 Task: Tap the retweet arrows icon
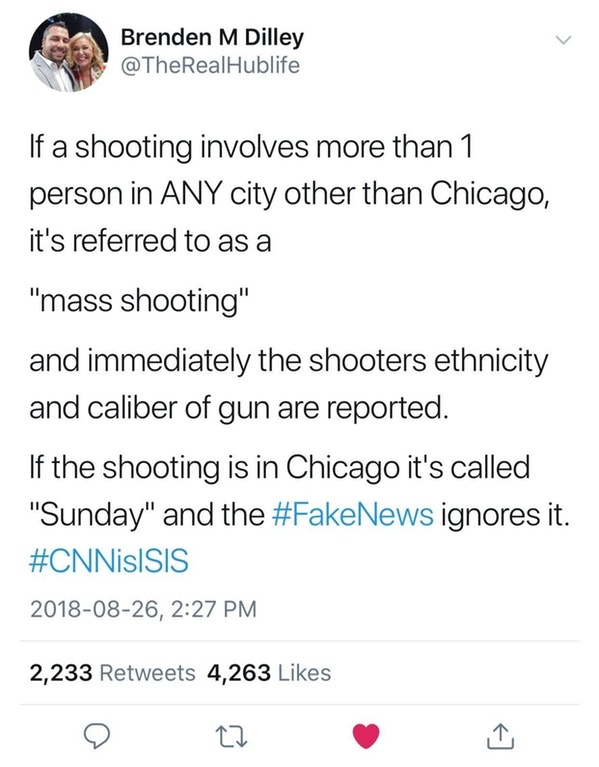232,736
